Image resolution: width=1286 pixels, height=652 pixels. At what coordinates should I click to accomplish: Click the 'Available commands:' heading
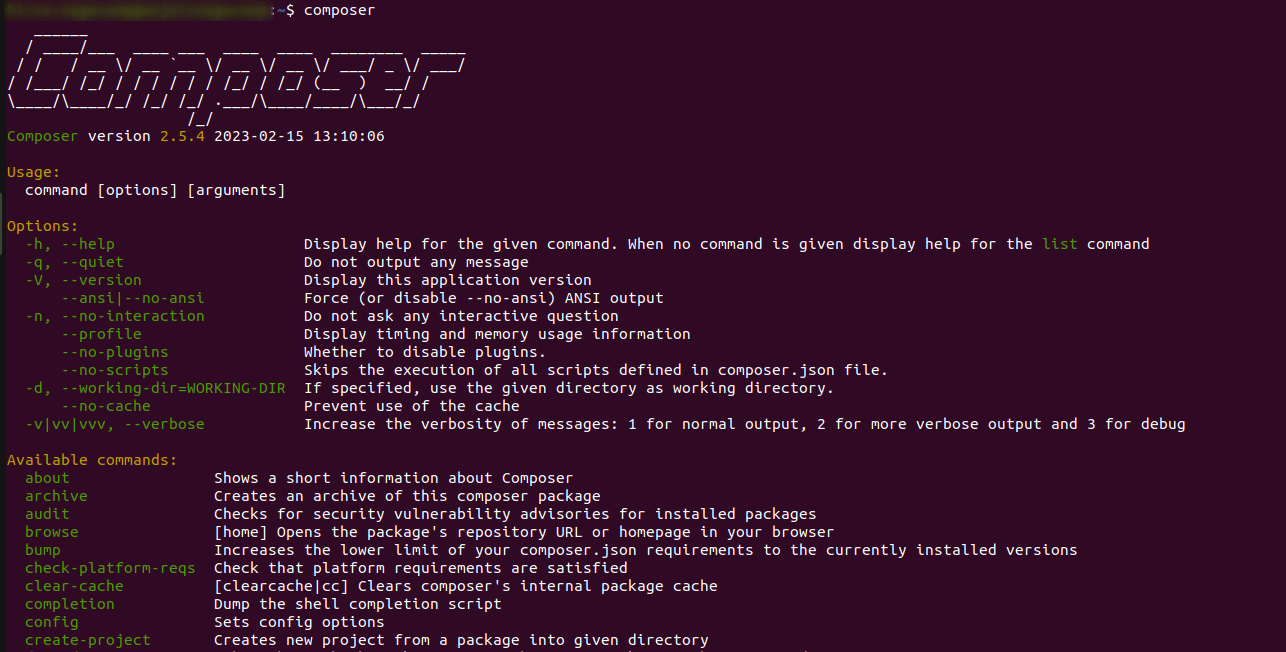click(92, 460)
